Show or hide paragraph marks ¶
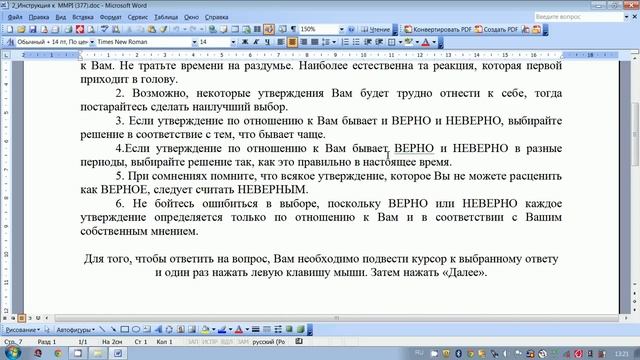 pos(293,29)
